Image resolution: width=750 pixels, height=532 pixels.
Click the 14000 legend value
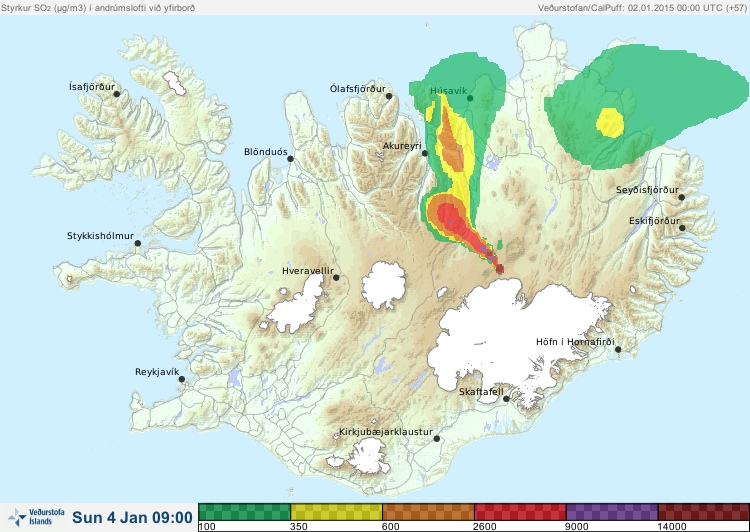click(x=672, y=527)
